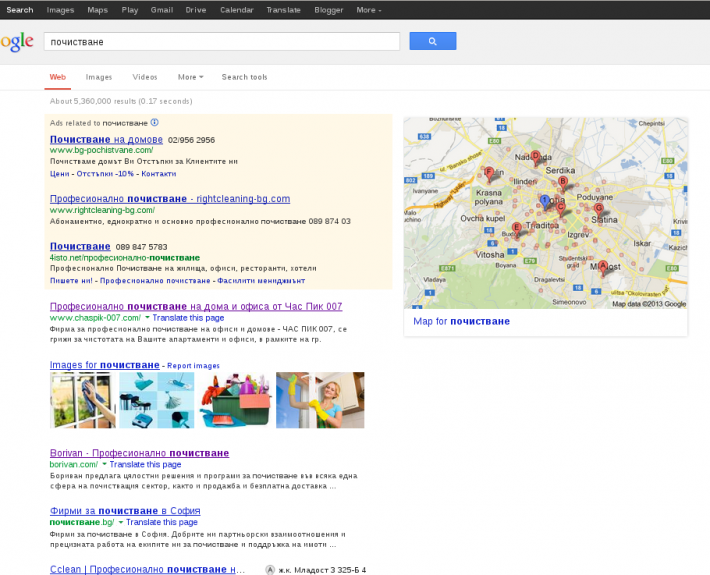
Task: Click Report images link
Action: 193,366
